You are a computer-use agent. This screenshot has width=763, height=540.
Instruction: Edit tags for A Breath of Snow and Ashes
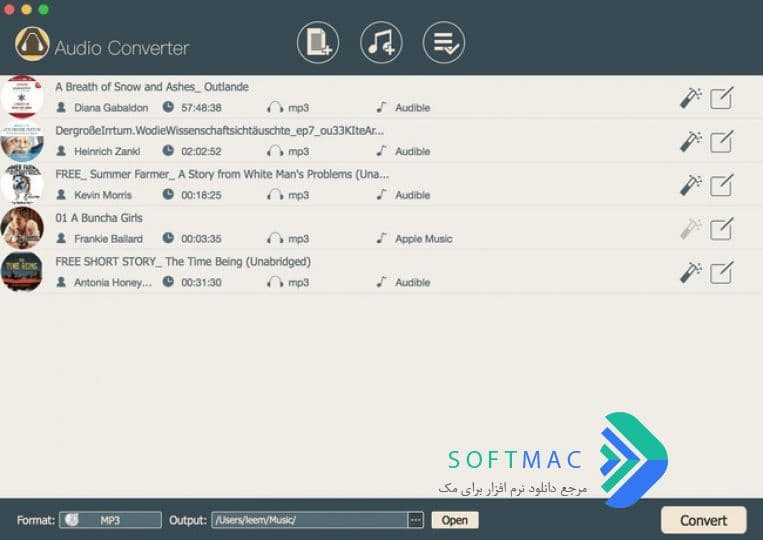point(722,98)
